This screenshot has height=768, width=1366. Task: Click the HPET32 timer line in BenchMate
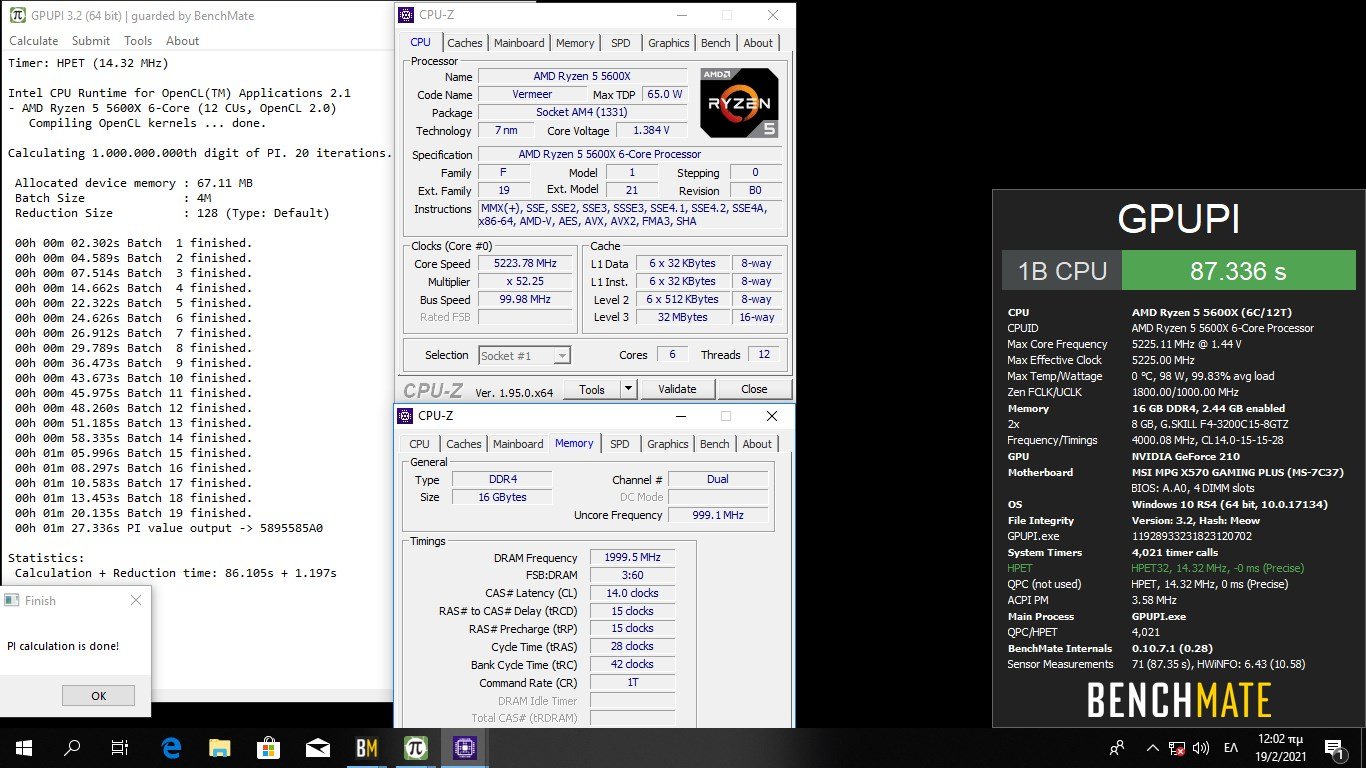click(1180, 568)
